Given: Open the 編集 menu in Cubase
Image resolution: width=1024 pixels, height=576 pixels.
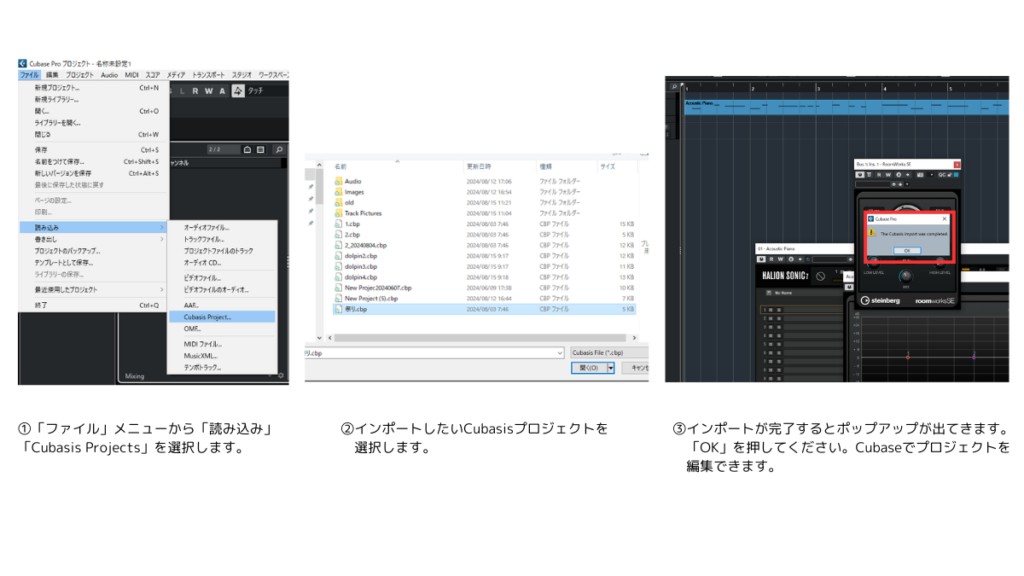Looking at the screenshot, I should pyautogui.click(x=52, y=75).
